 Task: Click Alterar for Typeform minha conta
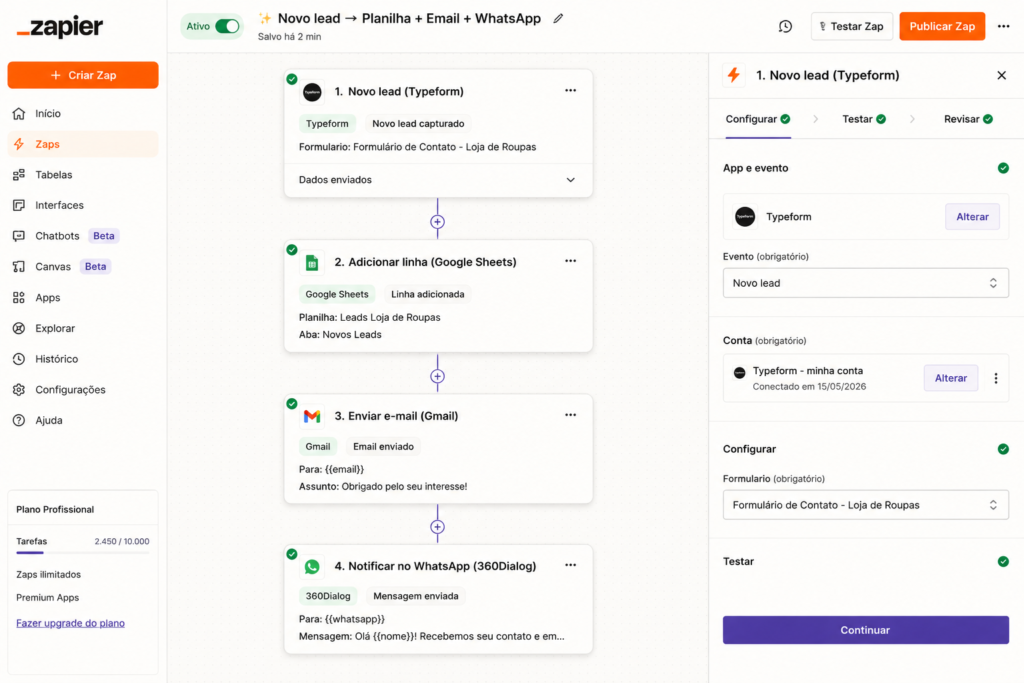[951, 378]
